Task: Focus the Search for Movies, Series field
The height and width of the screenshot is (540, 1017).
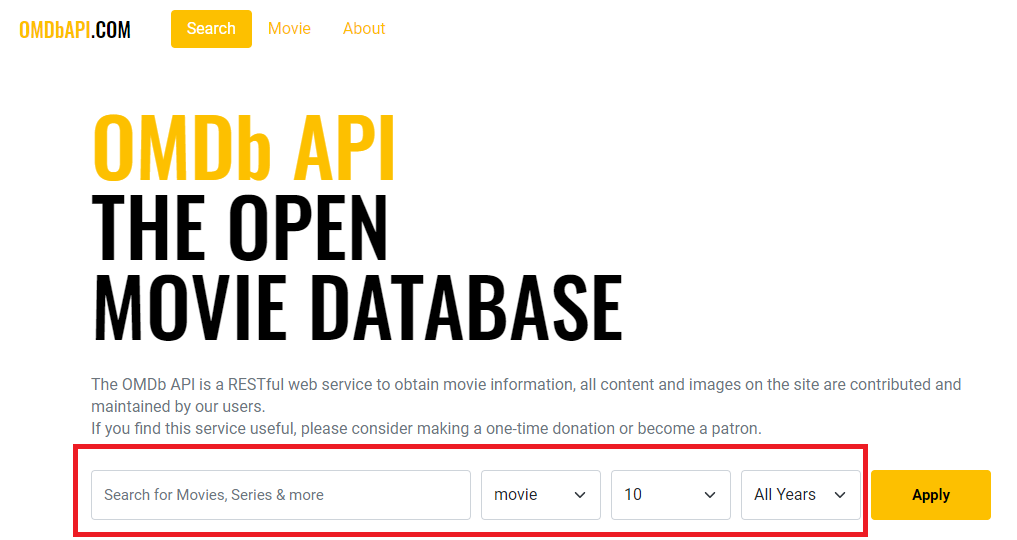Action: click(x=281, y=495)
